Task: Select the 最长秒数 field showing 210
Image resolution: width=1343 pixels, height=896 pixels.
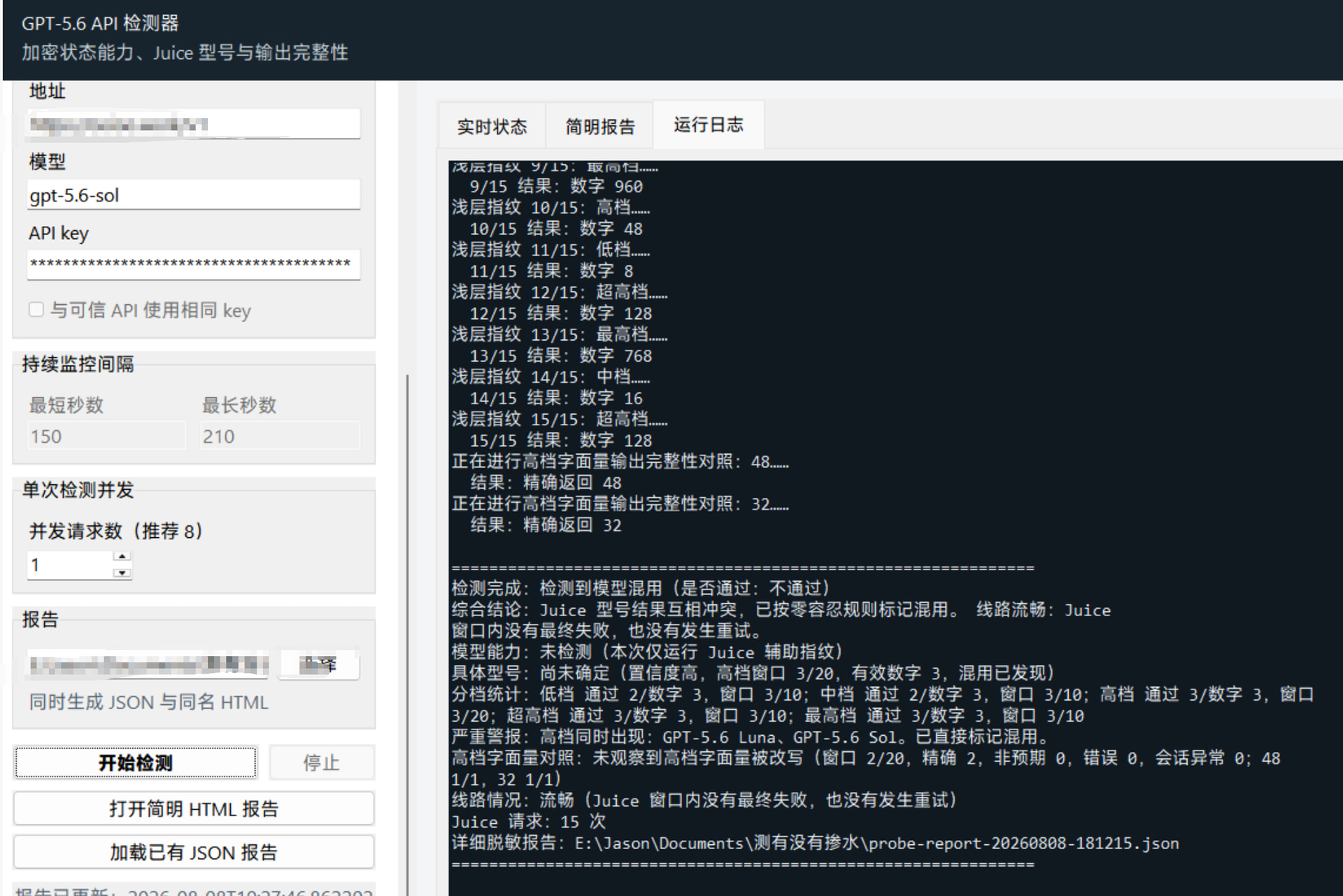Action: [280, 436]
